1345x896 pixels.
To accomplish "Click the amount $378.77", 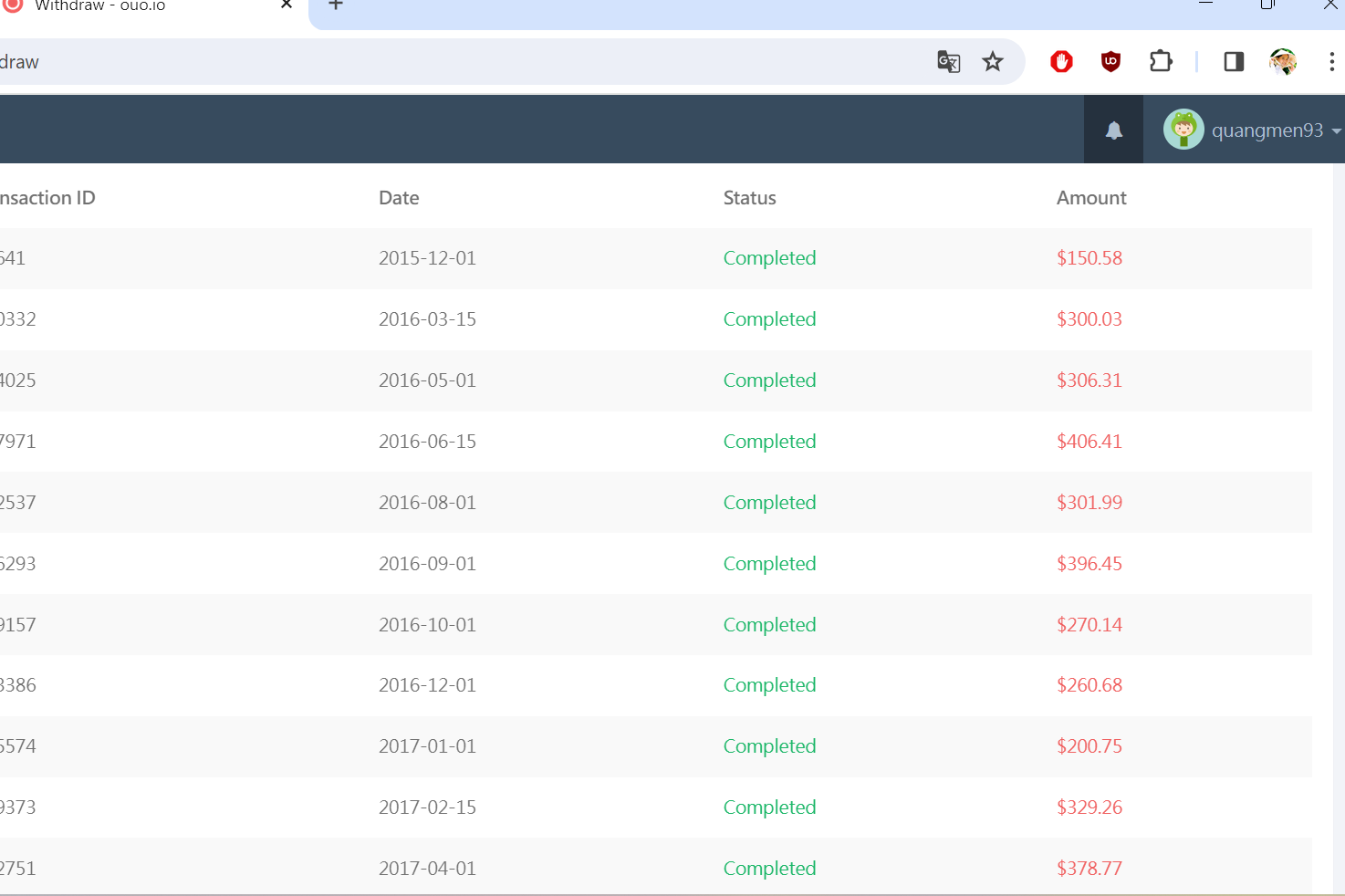I will point(1090,869).
